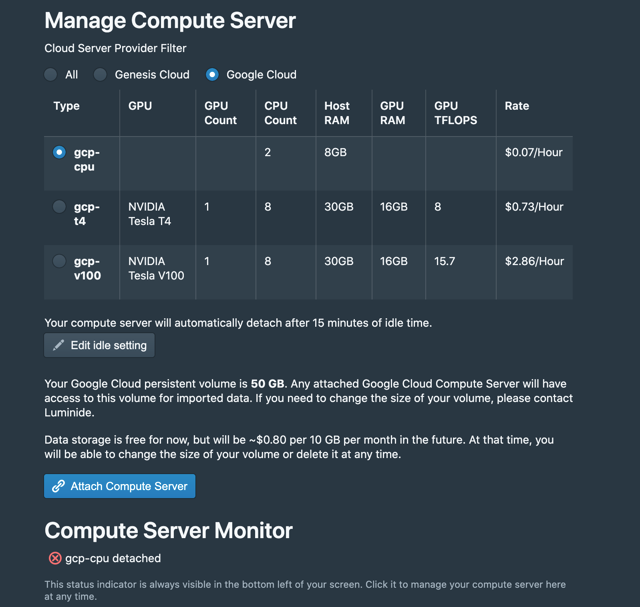Choose the gcp-cpu server type radio
Viewport: 640px width, 607px height.
[59, 152]
